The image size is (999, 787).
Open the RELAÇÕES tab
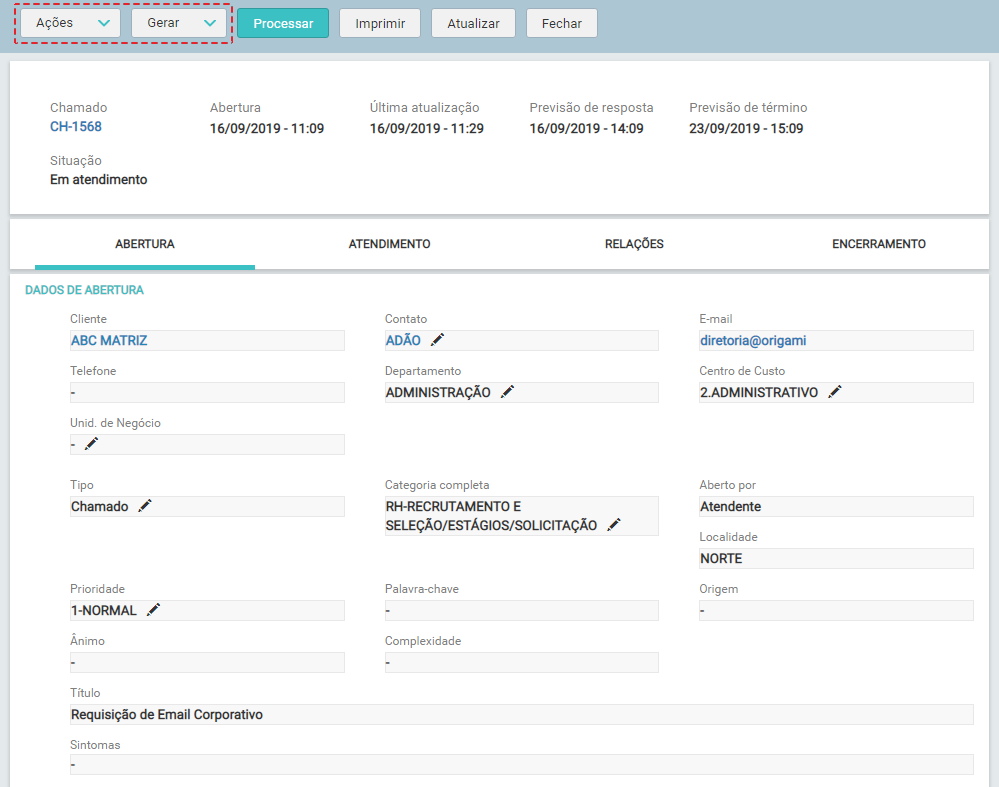pyautogui.click(x=634, y=244)
